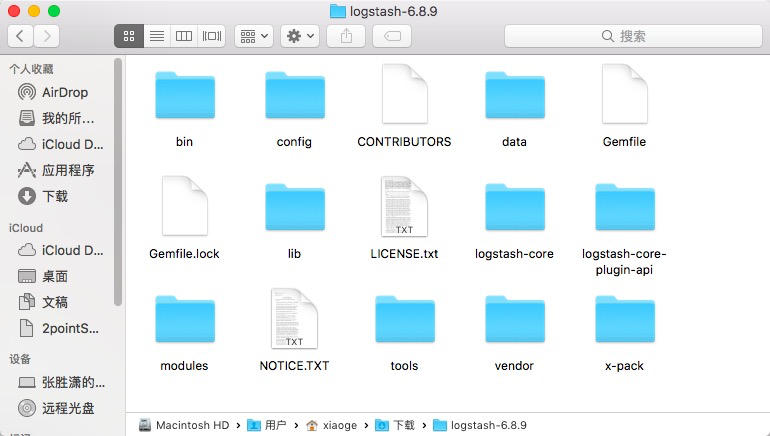Switch to column view mode

coord(184,36)
